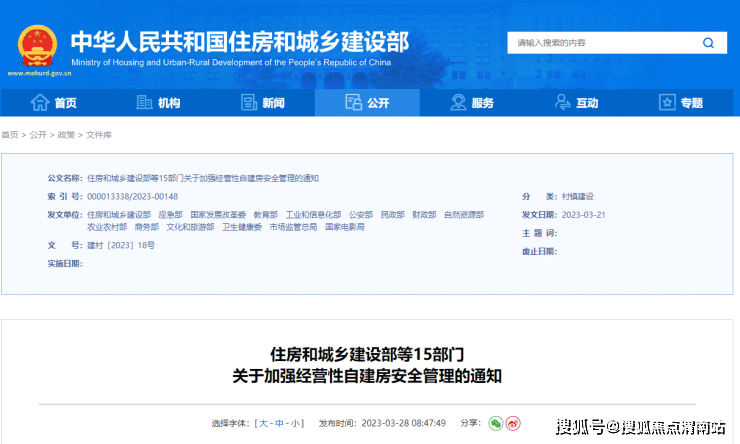Click the building icon beside 机构
The width and height of the screenshot is (740, 444).
pyautogui.click(x=144, y=103)
